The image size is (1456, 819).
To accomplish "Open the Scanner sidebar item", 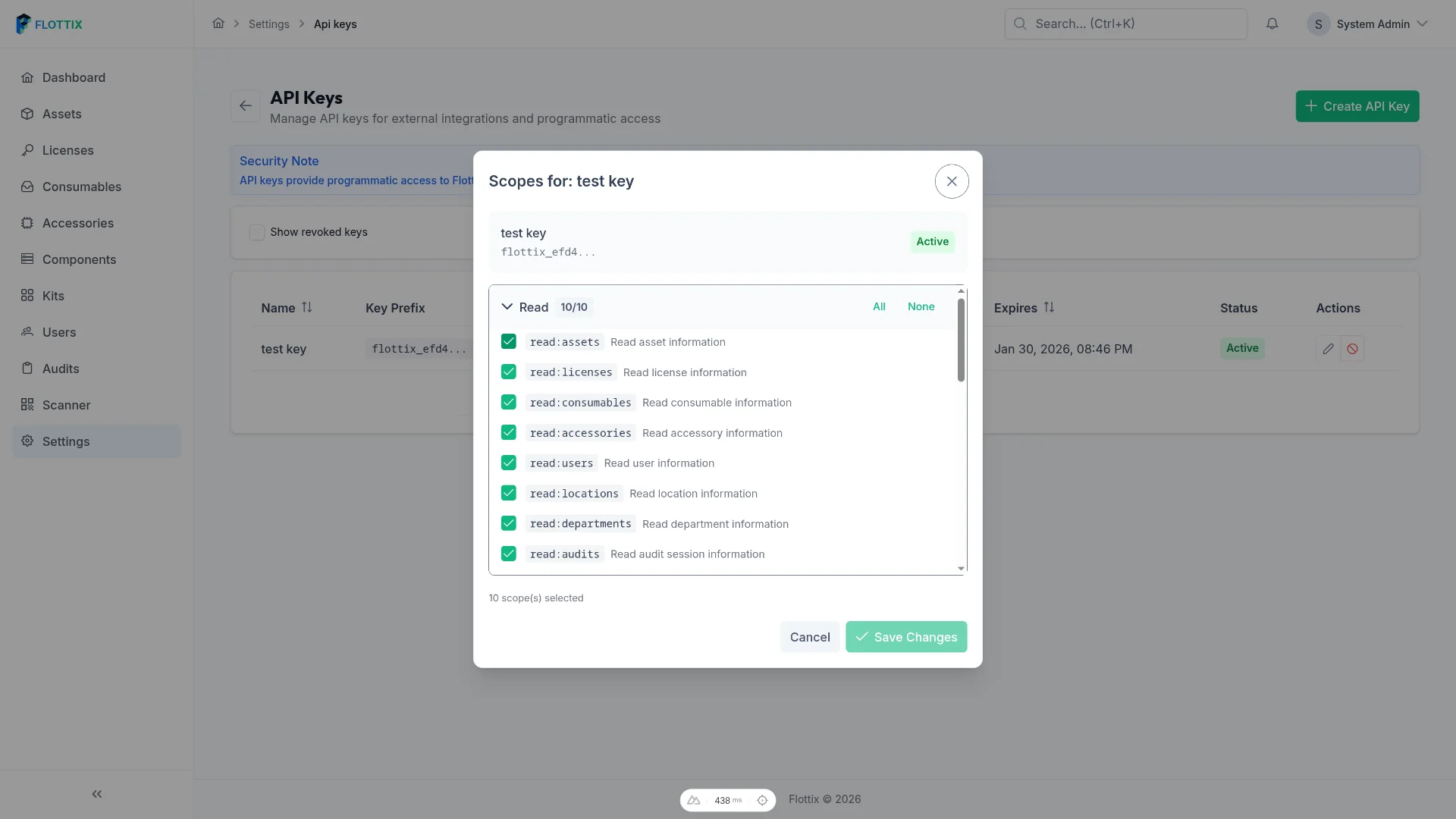I will click(66, 405).
